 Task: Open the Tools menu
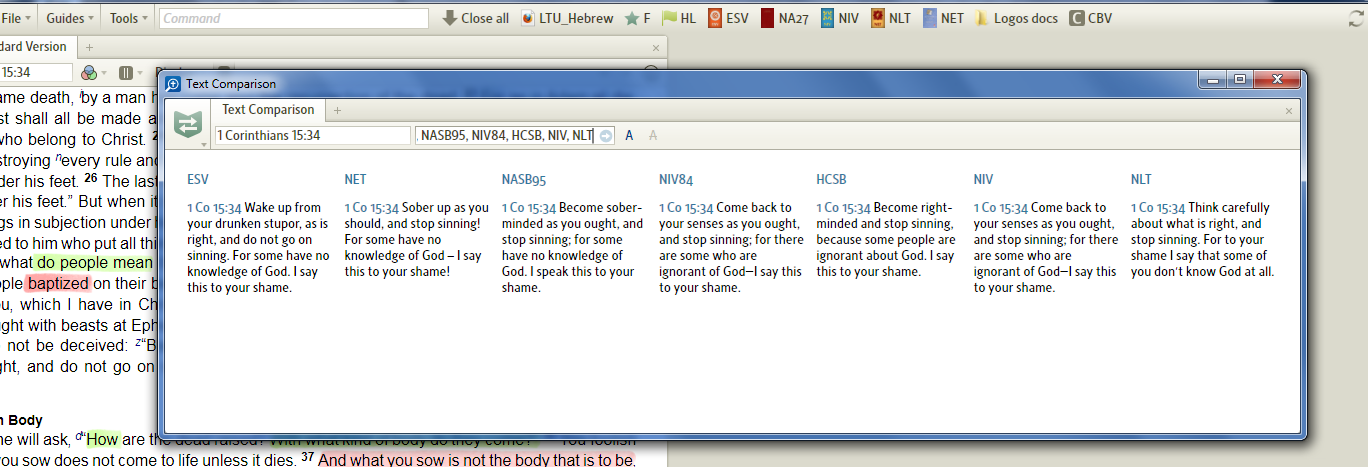[x=129, y=18]
